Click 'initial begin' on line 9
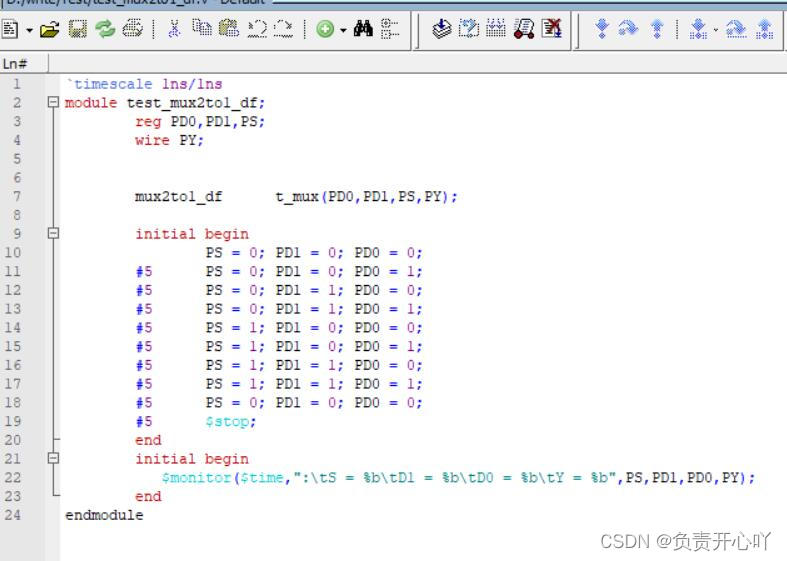This screenshot has width=787, height=561. 192,234
